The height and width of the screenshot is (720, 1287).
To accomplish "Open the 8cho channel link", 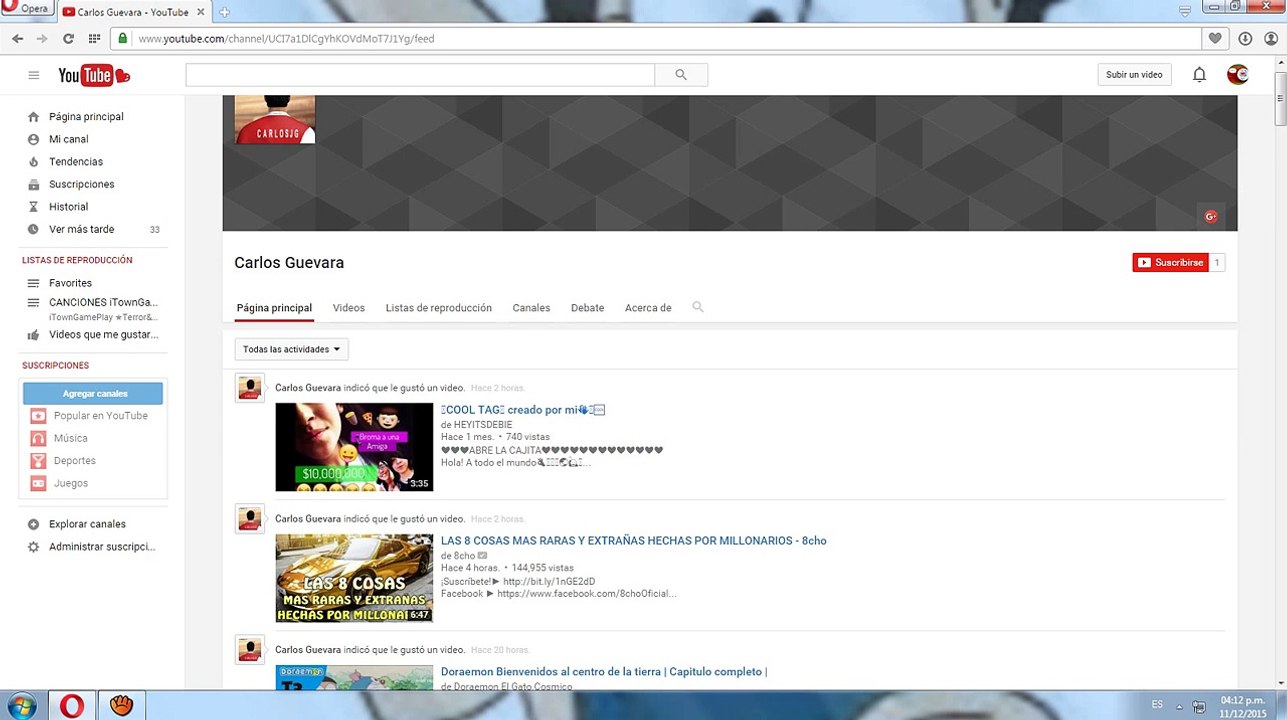I will click(464, 556).
